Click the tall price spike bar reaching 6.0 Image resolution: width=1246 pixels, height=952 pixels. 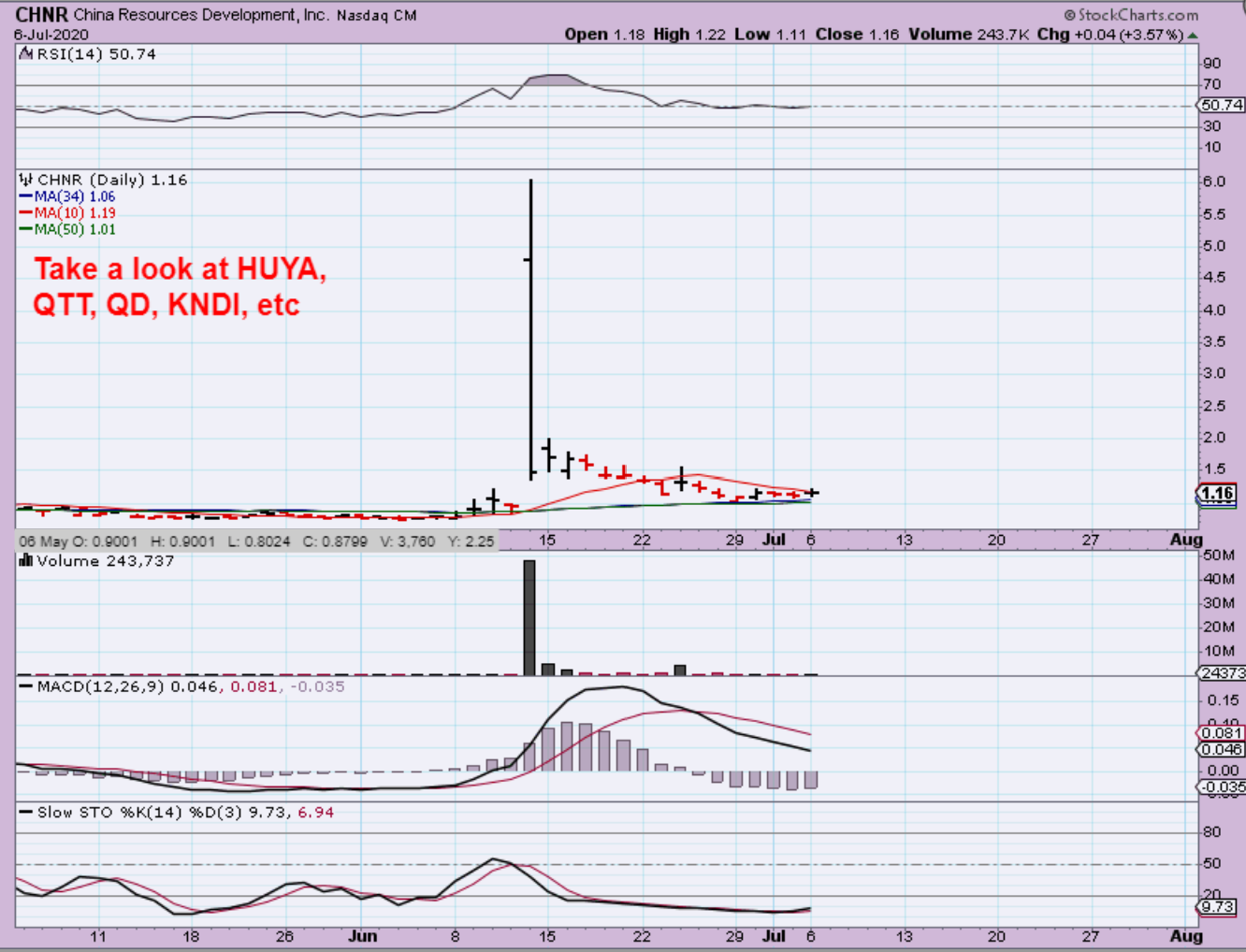point(530,329)
